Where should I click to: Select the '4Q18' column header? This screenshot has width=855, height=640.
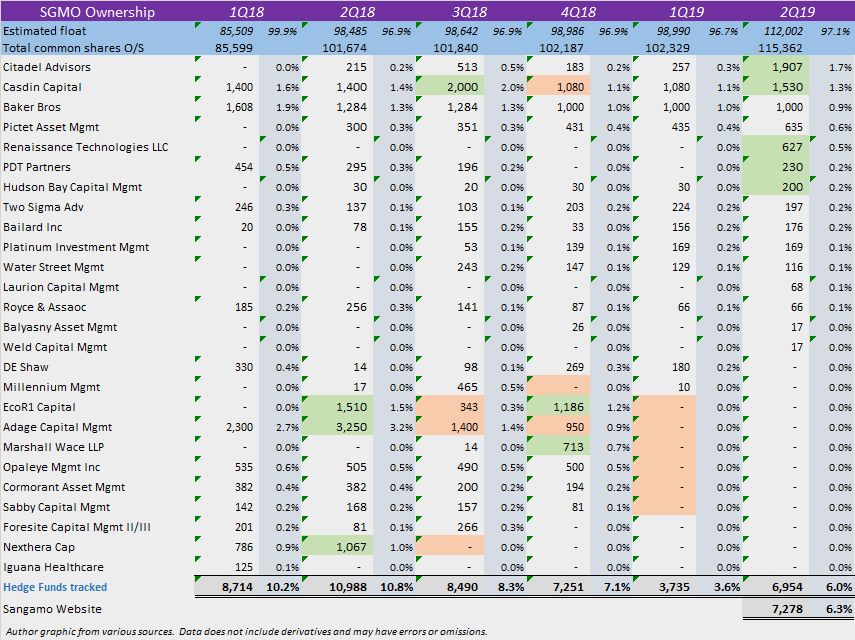coord(579,11)
